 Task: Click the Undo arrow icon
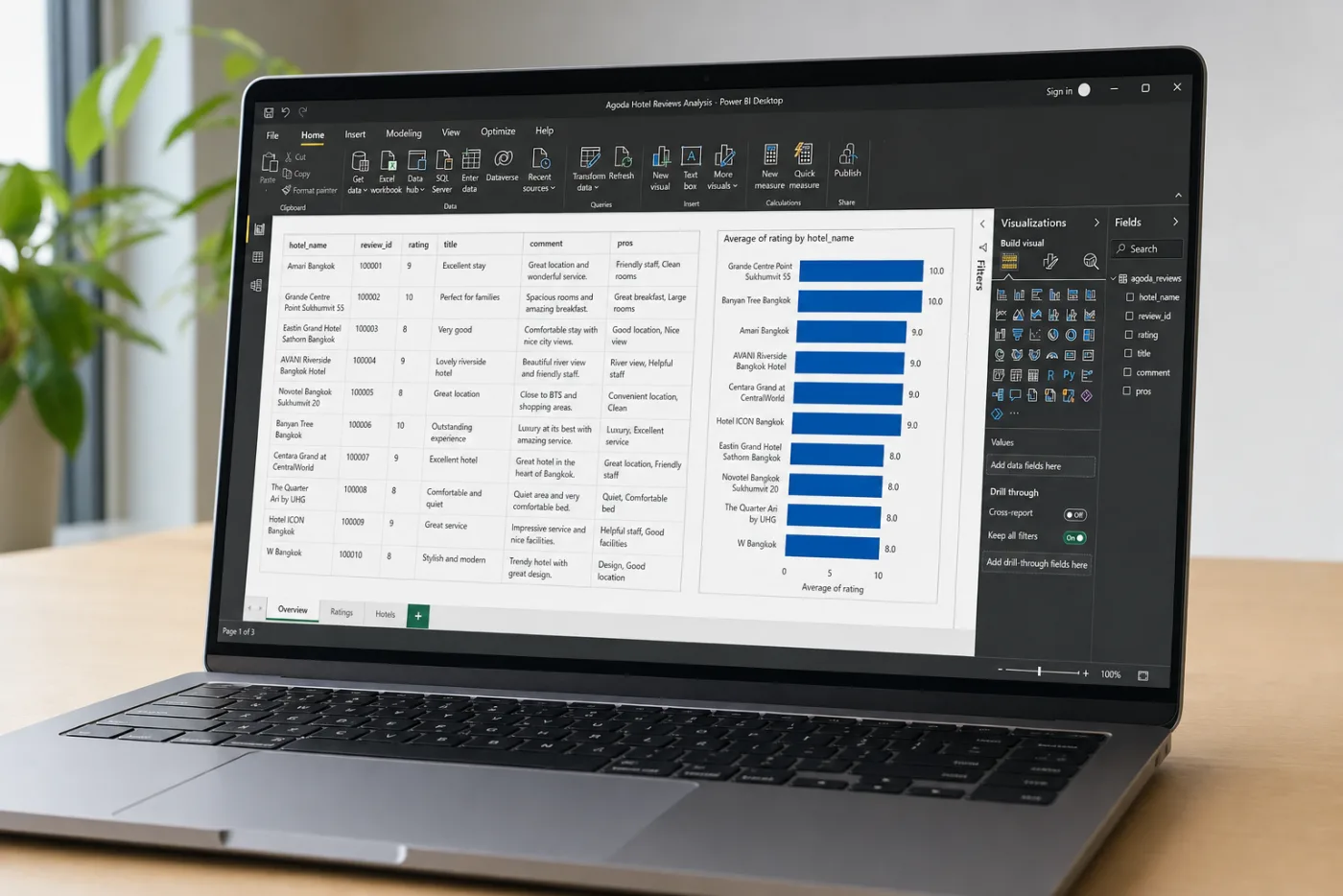[x=285, y=112]
